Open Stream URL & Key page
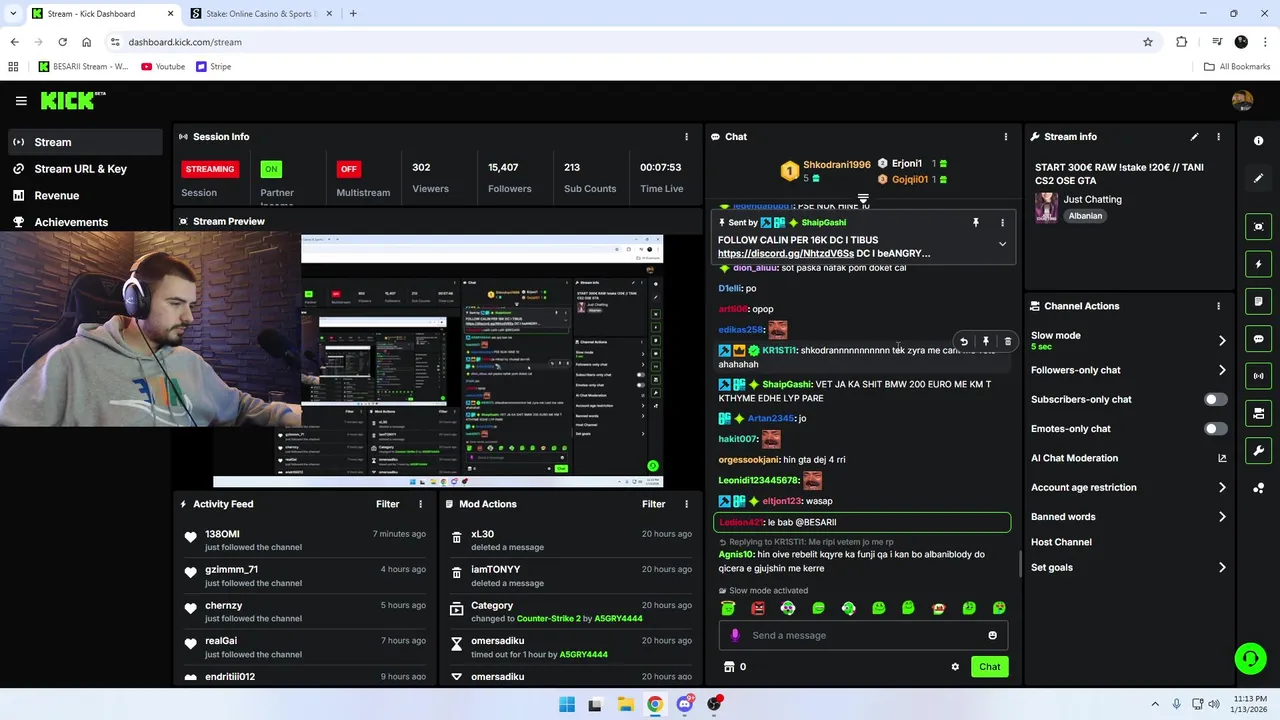This screenshot has width=1280, height=720. click(83, 169)
